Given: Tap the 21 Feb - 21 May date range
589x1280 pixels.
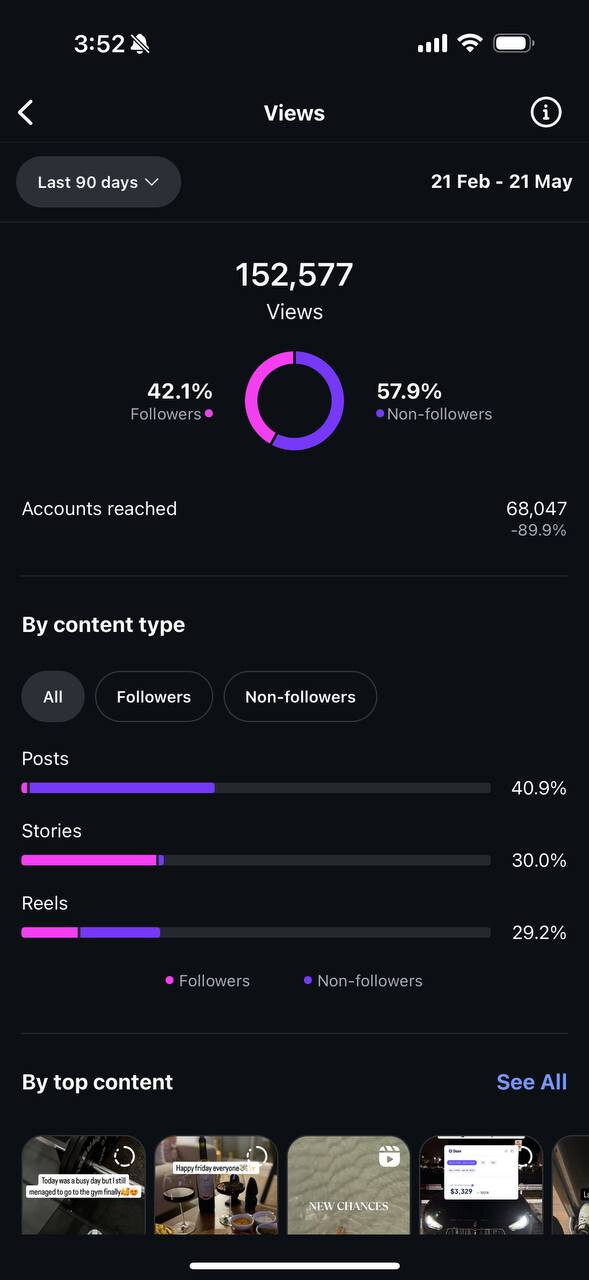Looking at the screenshot, I should click(x=502, y=181).
